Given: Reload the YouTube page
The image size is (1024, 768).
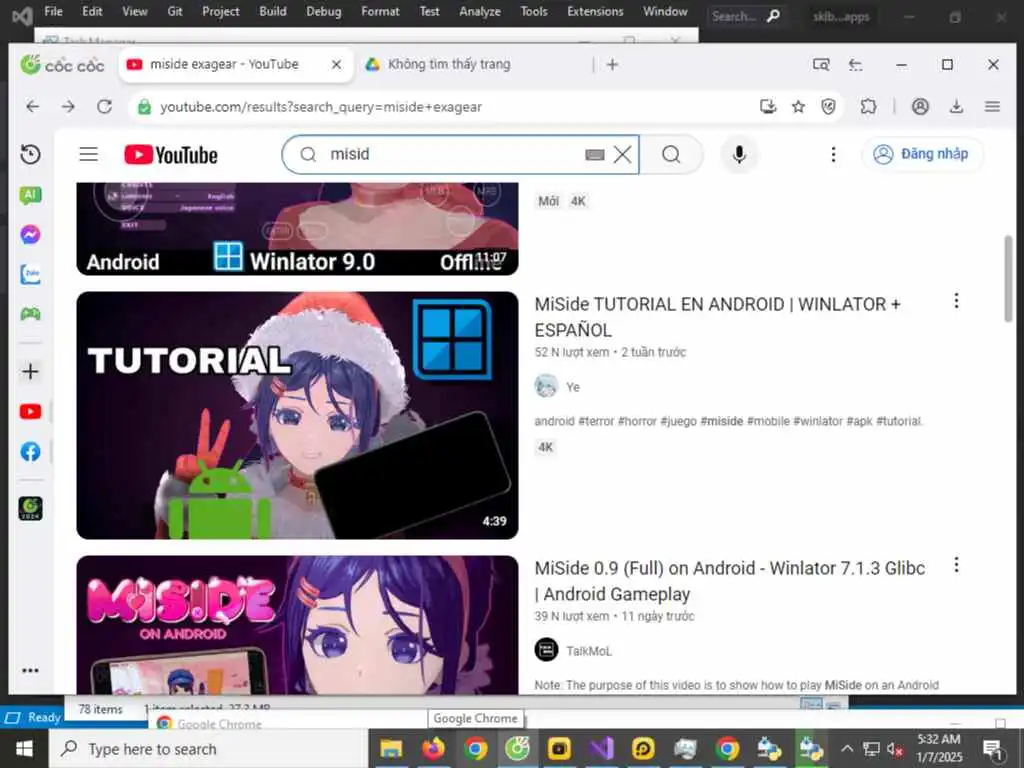Looking at the screenshot, I should pyautogui.click(x=104, y=106).
